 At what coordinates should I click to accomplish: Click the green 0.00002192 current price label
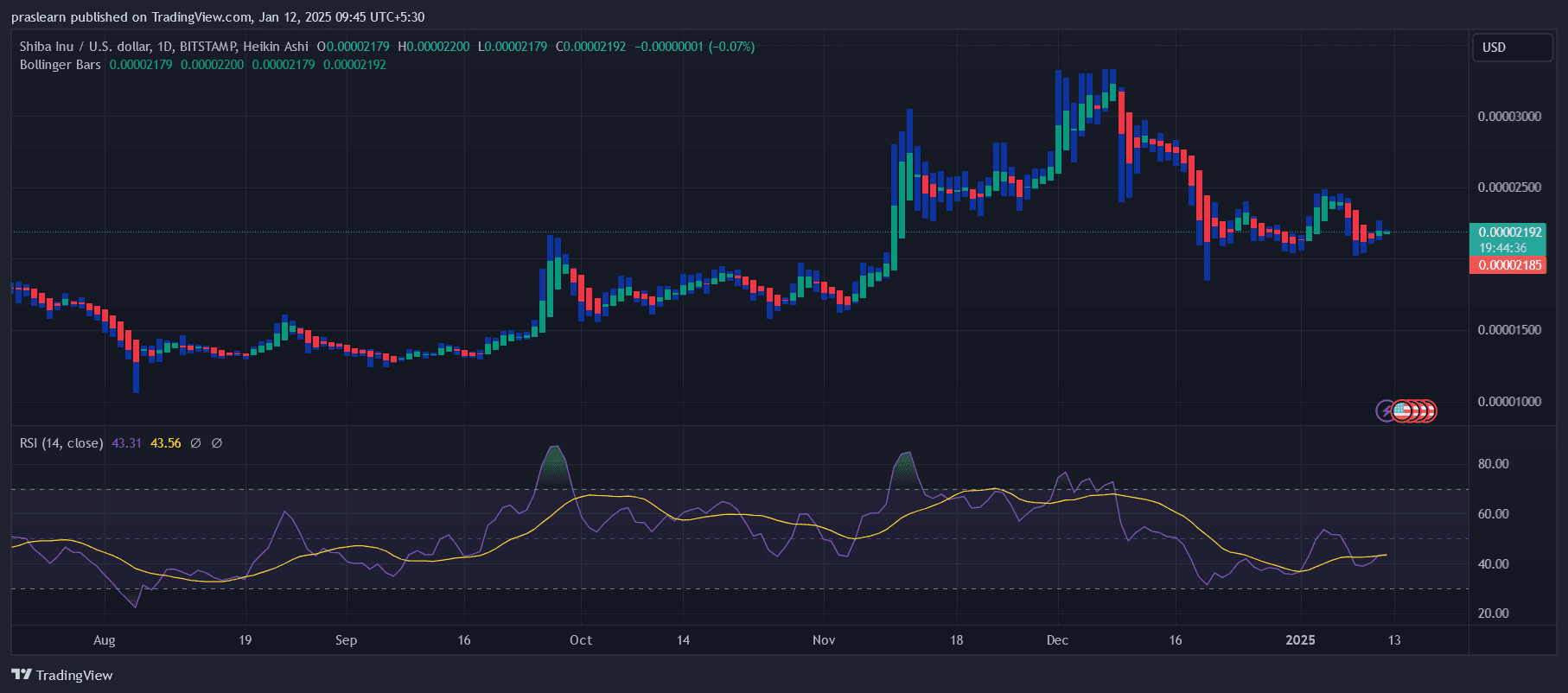pos(1509,232)
